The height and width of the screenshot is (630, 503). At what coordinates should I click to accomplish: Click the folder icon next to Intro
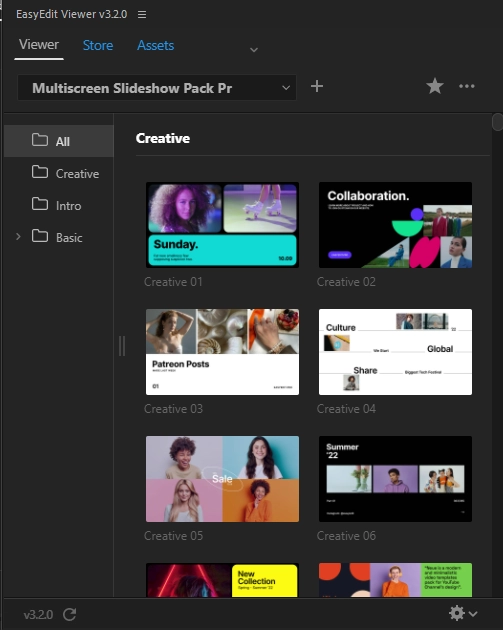[x=40, y=204]
